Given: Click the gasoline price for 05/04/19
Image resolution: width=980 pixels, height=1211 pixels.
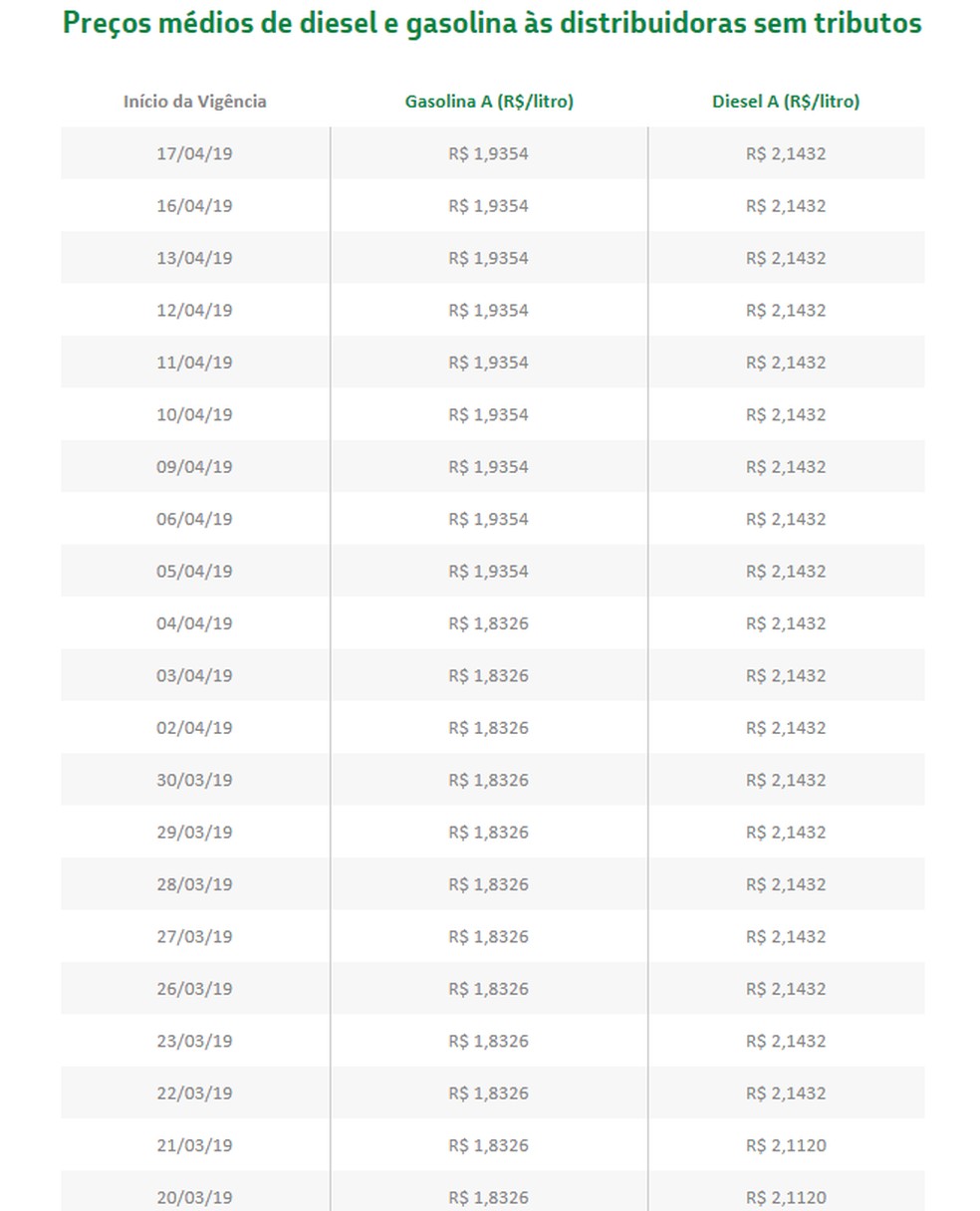Looking at the screenshot, I should click(x=488, y=572).
